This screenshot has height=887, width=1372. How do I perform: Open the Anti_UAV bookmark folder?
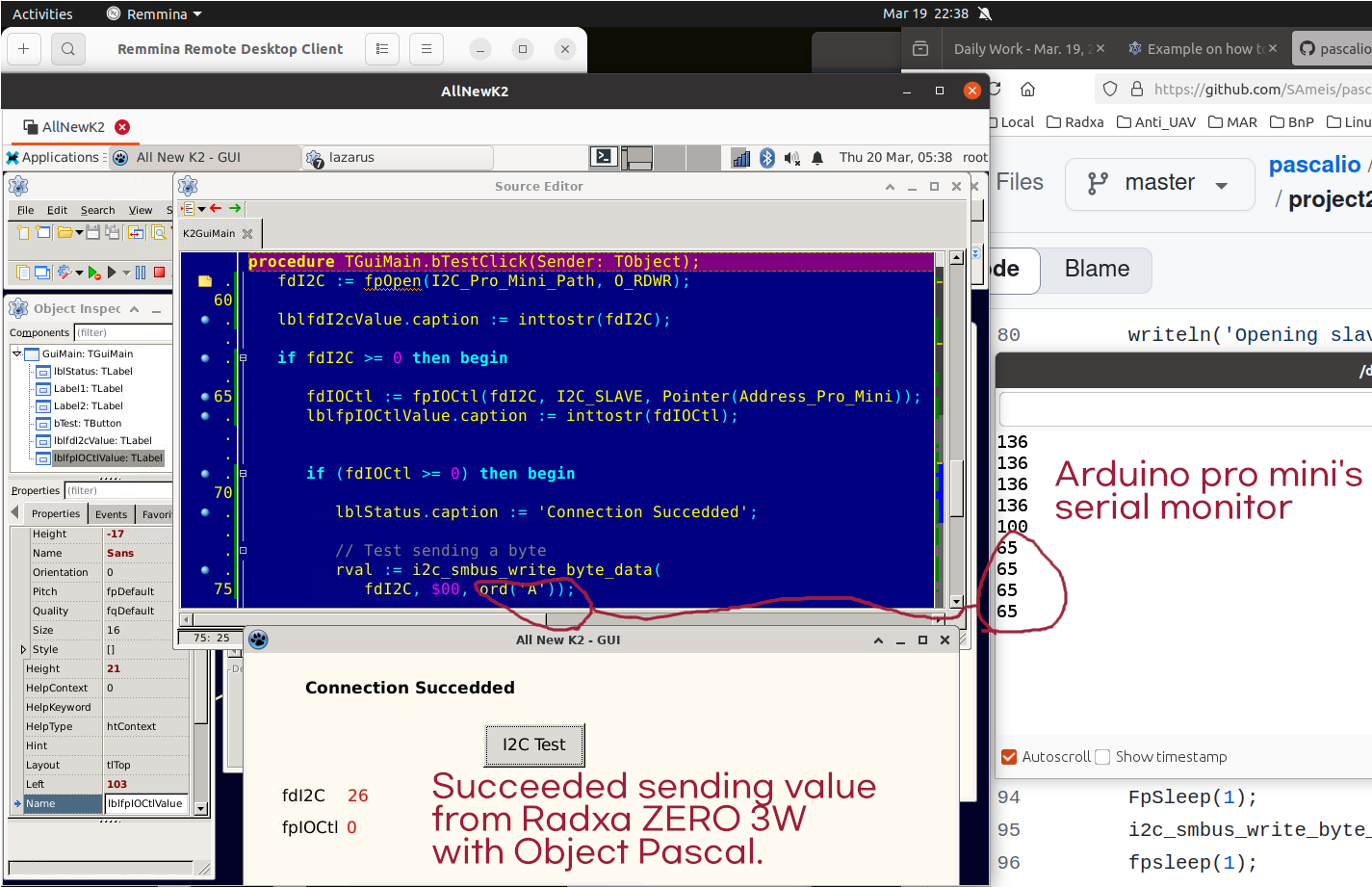coord(1156,122)
